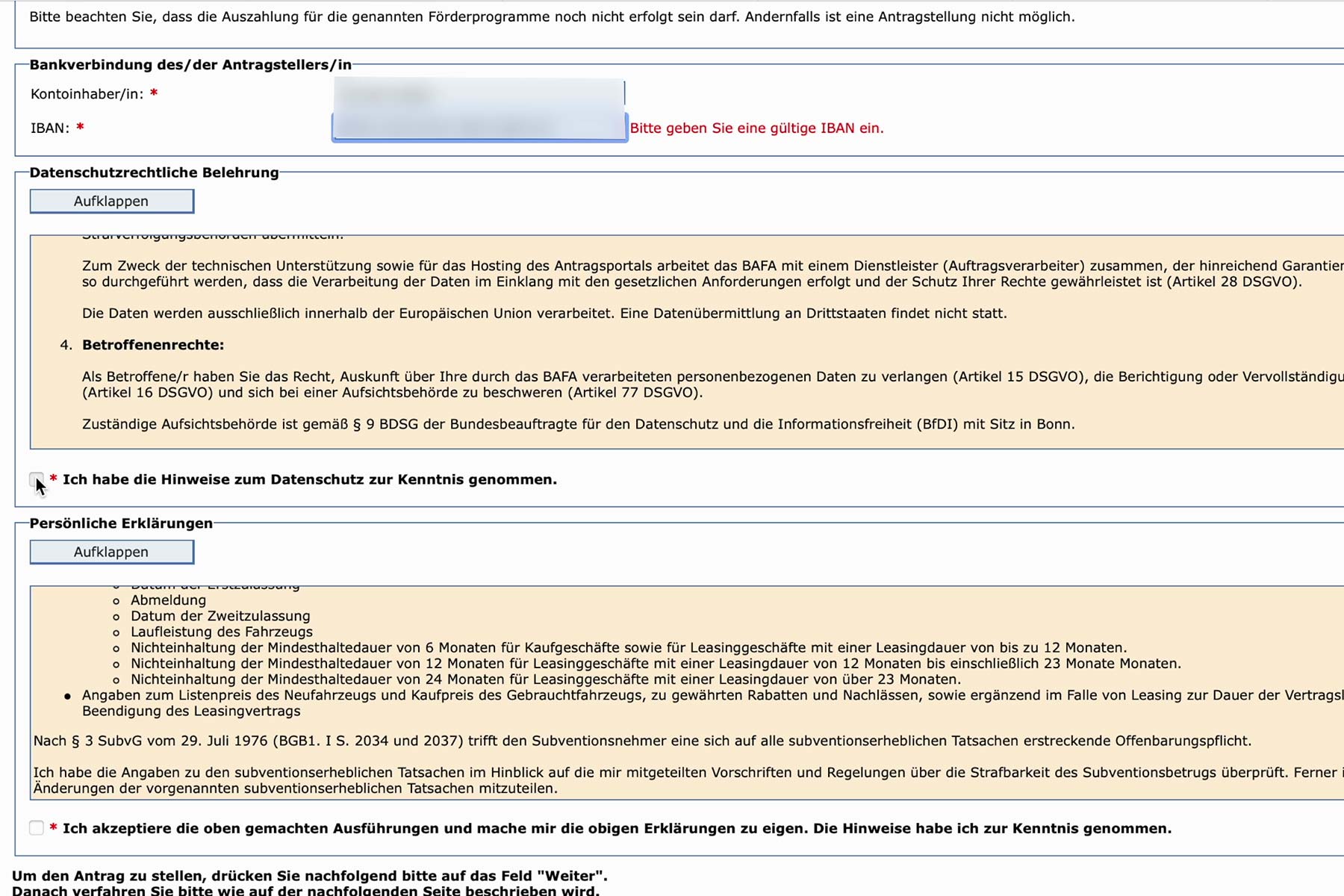
Task: Click the 'Laufleistung des Fahrzeugs' list entry
Action: tap(222, 632)
